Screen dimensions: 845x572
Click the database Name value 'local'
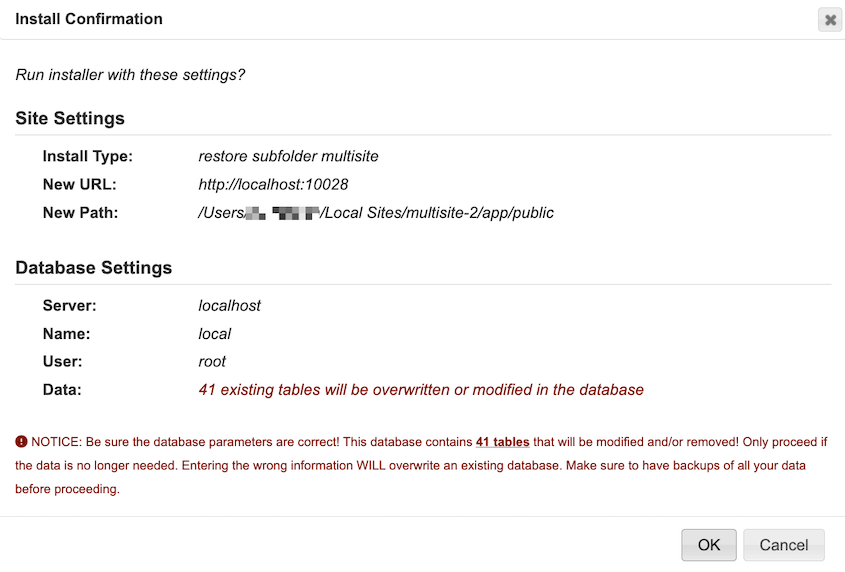point(215,333)
